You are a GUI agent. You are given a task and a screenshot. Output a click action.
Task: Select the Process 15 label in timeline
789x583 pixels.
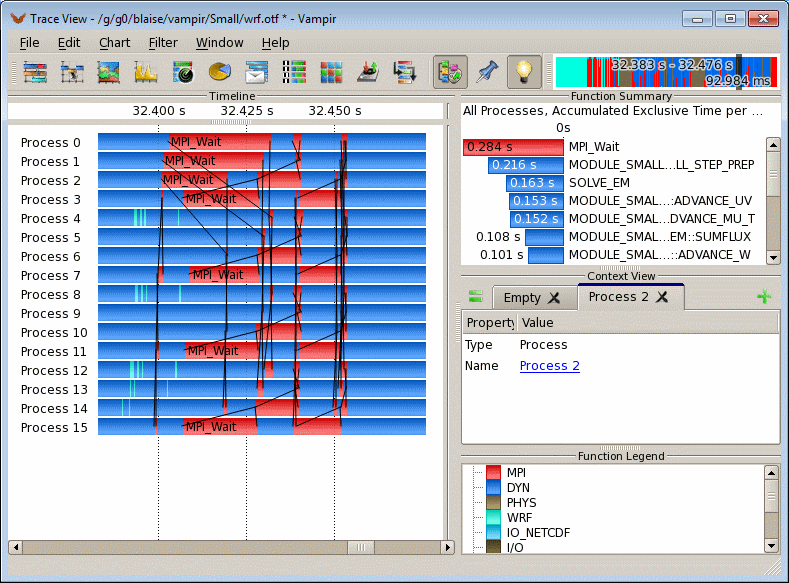coord(54,428)
